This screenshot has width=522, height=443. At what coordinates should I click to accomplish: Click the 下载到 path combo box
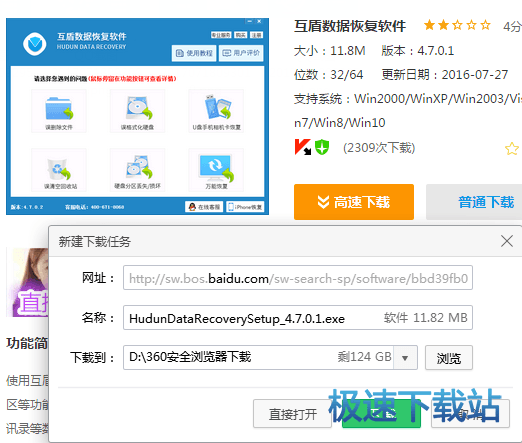(x=270, y=357)
